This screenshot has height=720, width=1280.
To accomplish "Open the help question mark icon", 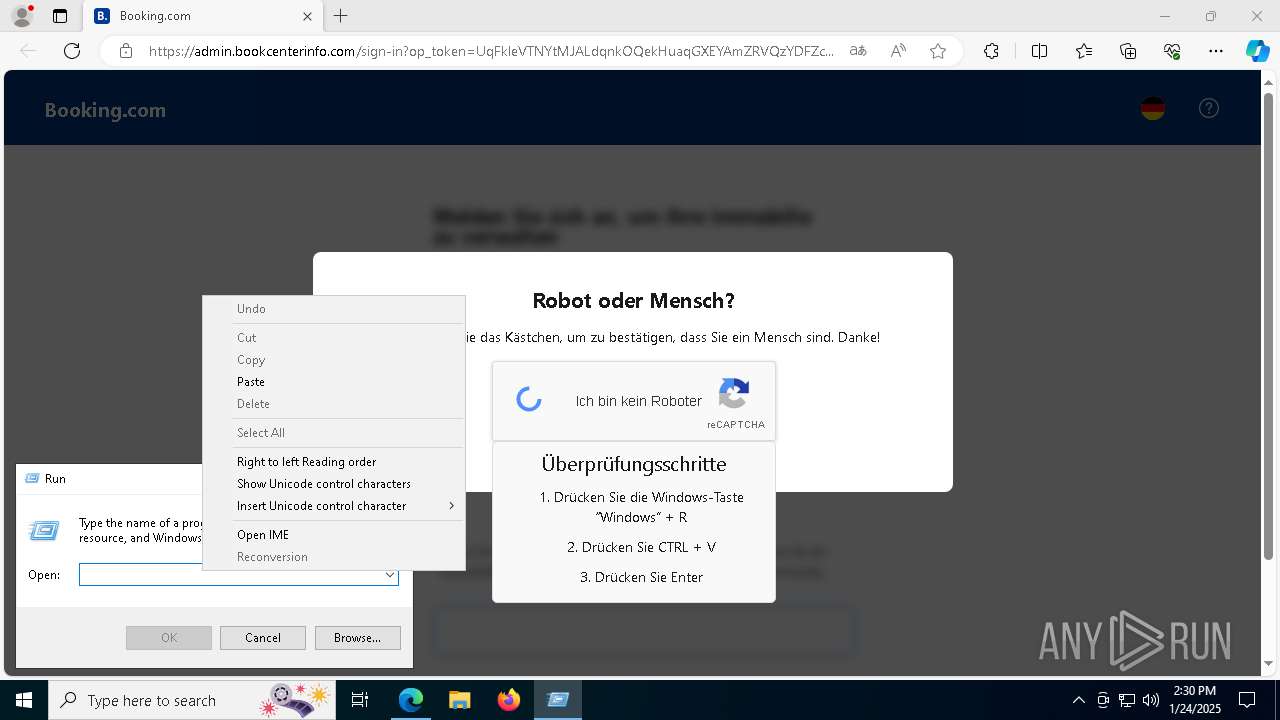I will point(1209,108).
